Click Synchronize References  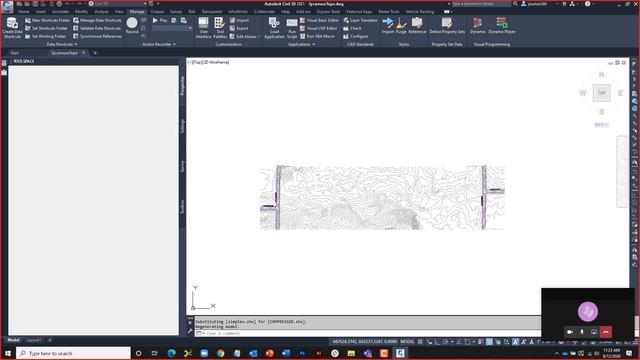click(x=97, y=36)
